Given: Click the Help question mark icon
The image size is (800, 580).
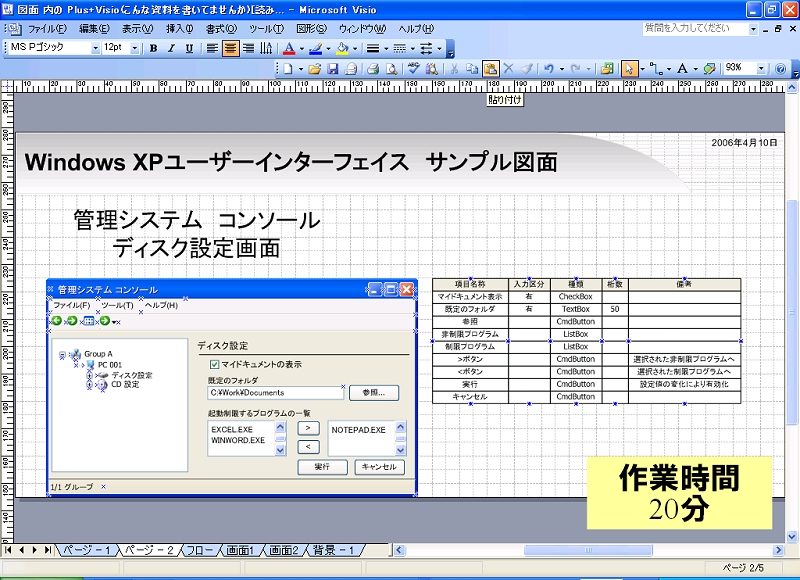Looking at the screenshot, I should (x=780, y=68).
